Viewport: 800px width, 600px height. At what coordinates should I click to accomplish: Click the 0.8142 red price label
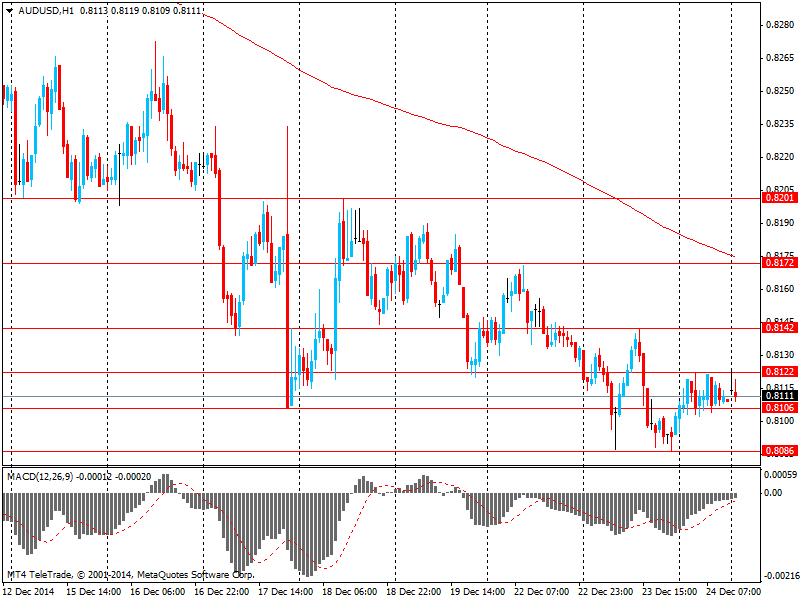[x=779, y=328]
